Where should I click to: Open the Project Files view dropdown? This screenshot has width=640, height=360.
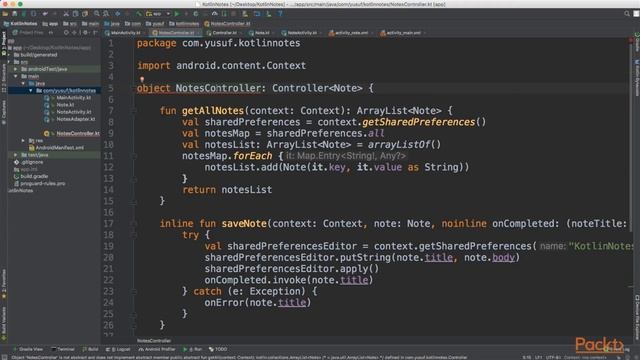pos(33,33)
